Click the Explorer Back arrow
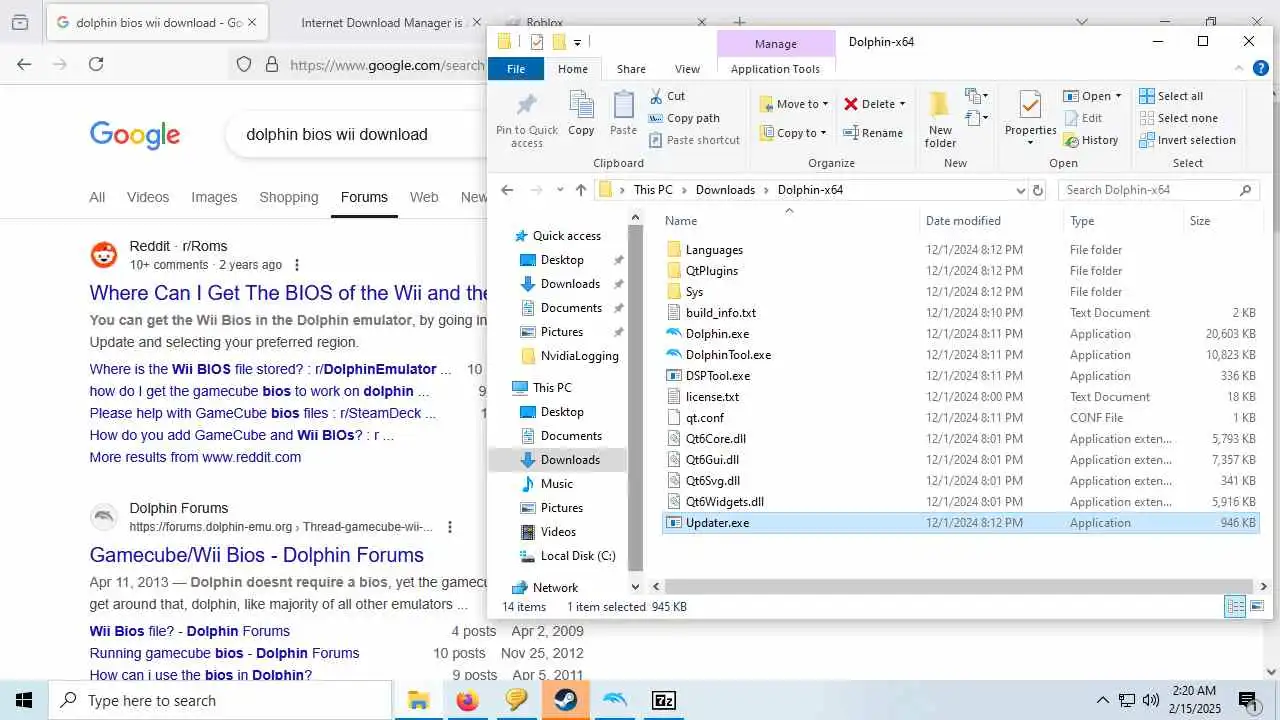The height and width of the screenshot is (720, 1280). pyautogui.click(x=507, y=190)
